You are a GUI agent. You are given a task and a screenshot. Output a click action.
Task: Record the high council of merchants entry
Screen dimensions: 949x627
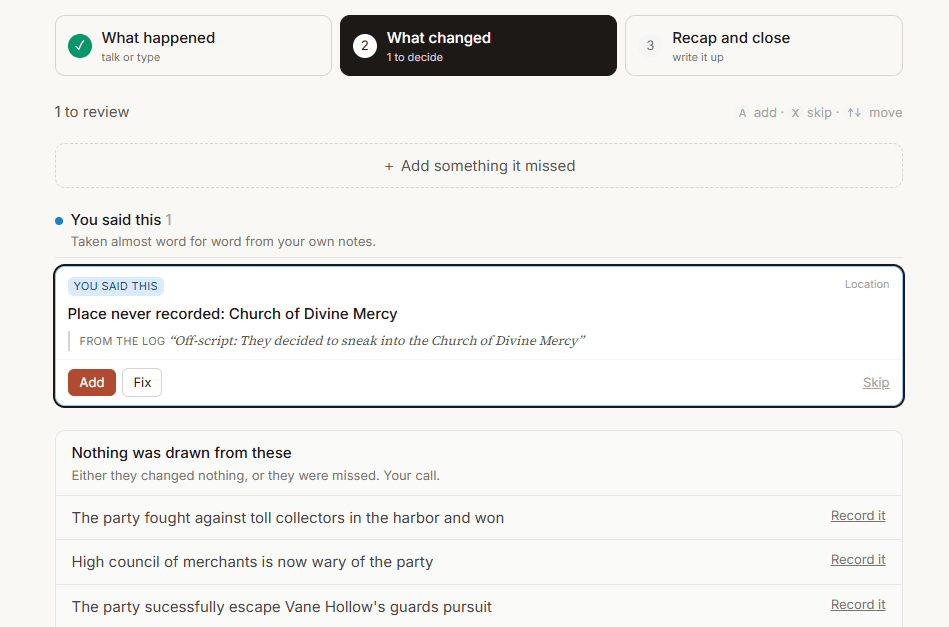858,560
